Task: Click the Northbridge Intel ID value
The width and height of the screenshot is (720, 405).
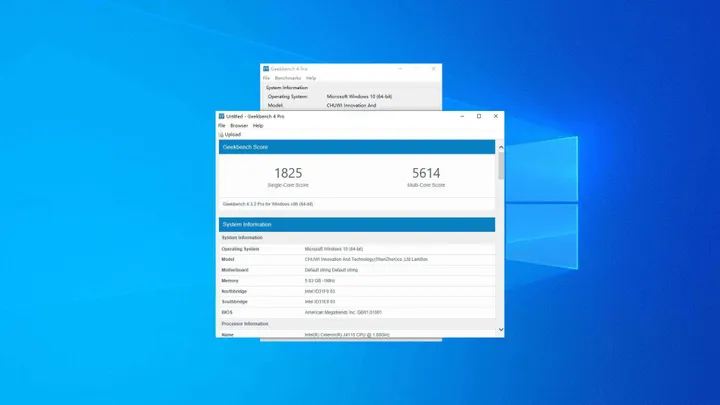Action: 320,291
